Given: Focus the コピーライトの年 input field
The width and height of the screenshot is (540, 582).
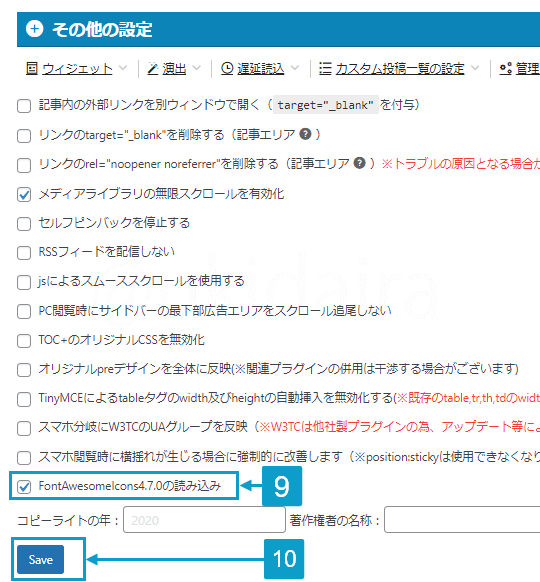Looking at the screenshot, I should tap(204, 520).
